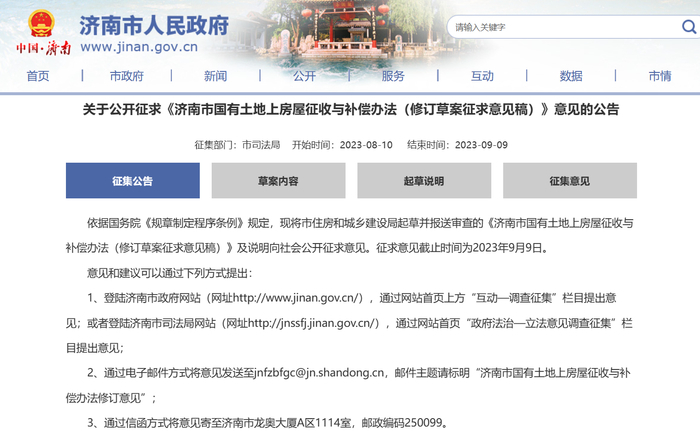Open the 市情 navigation item
The height and width of the screenshot is (431, 700).
tap(660, 76)
